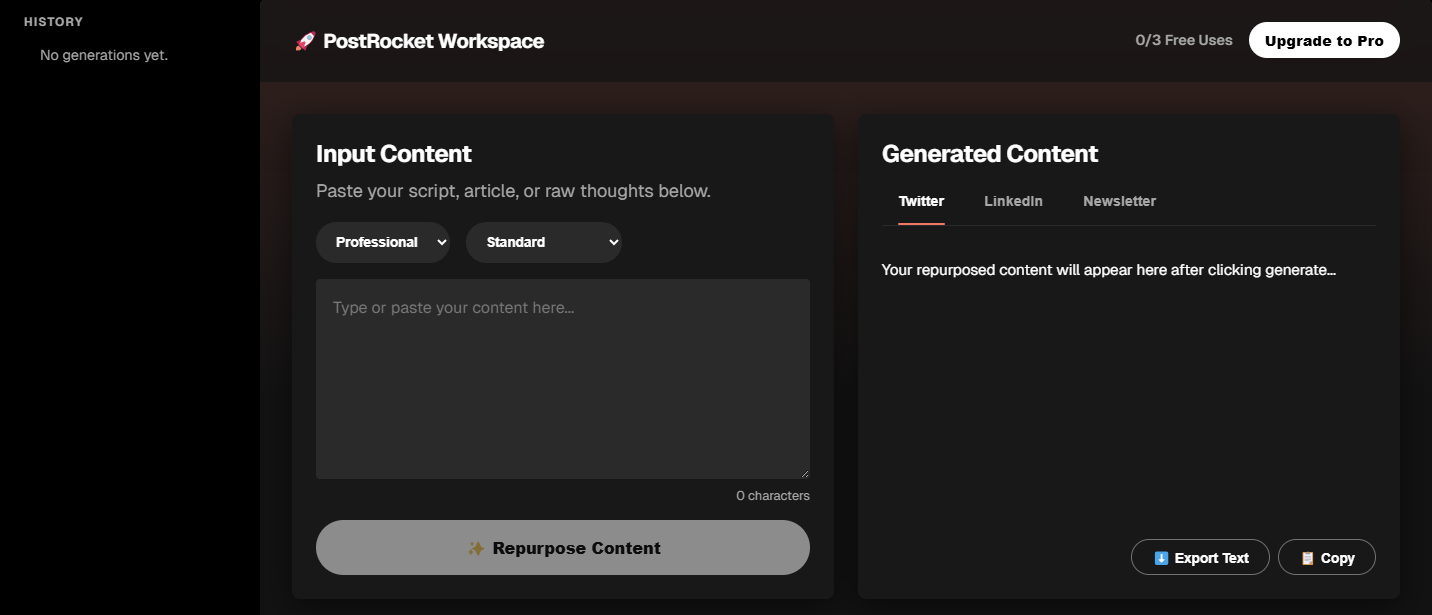This screenshot has width=1432, height=615.
Task: Click the 'No generations yet.' text
Action: tap(104, 55)
